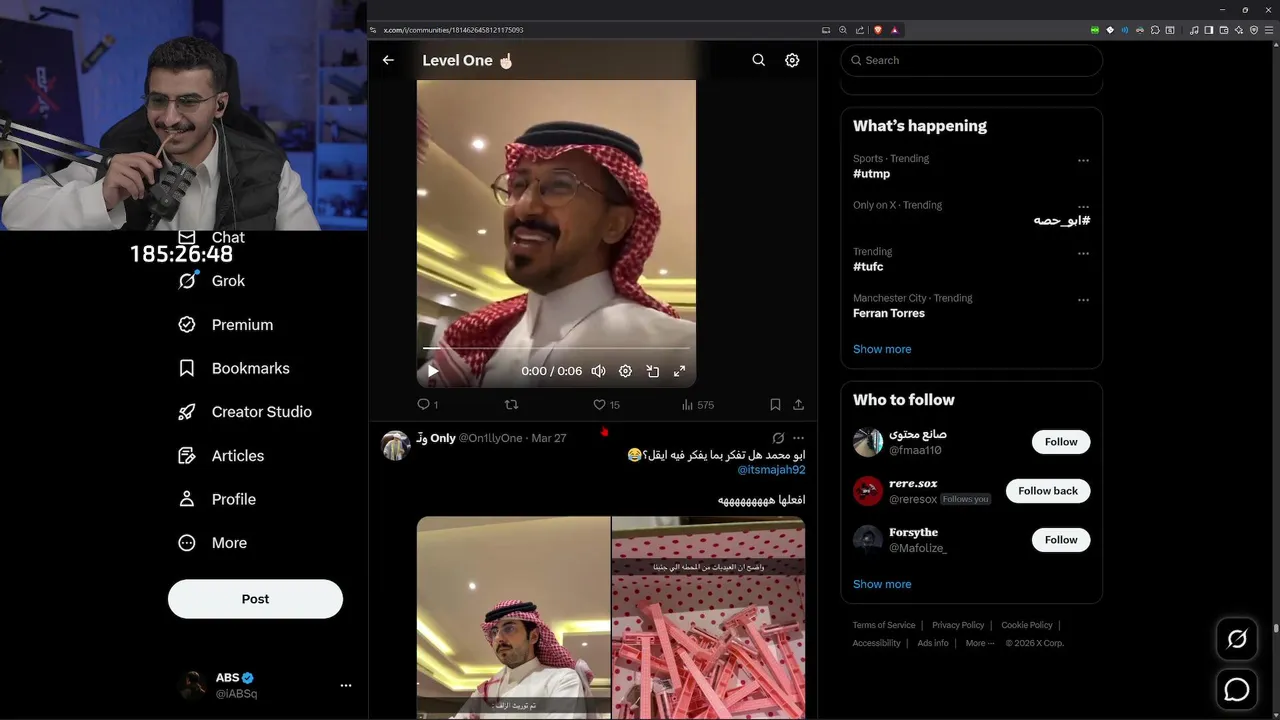This screenshot has height=720, width=1280.
Task: Open Brave Leo AI sparkle icon
Action: click(1239, 30)
